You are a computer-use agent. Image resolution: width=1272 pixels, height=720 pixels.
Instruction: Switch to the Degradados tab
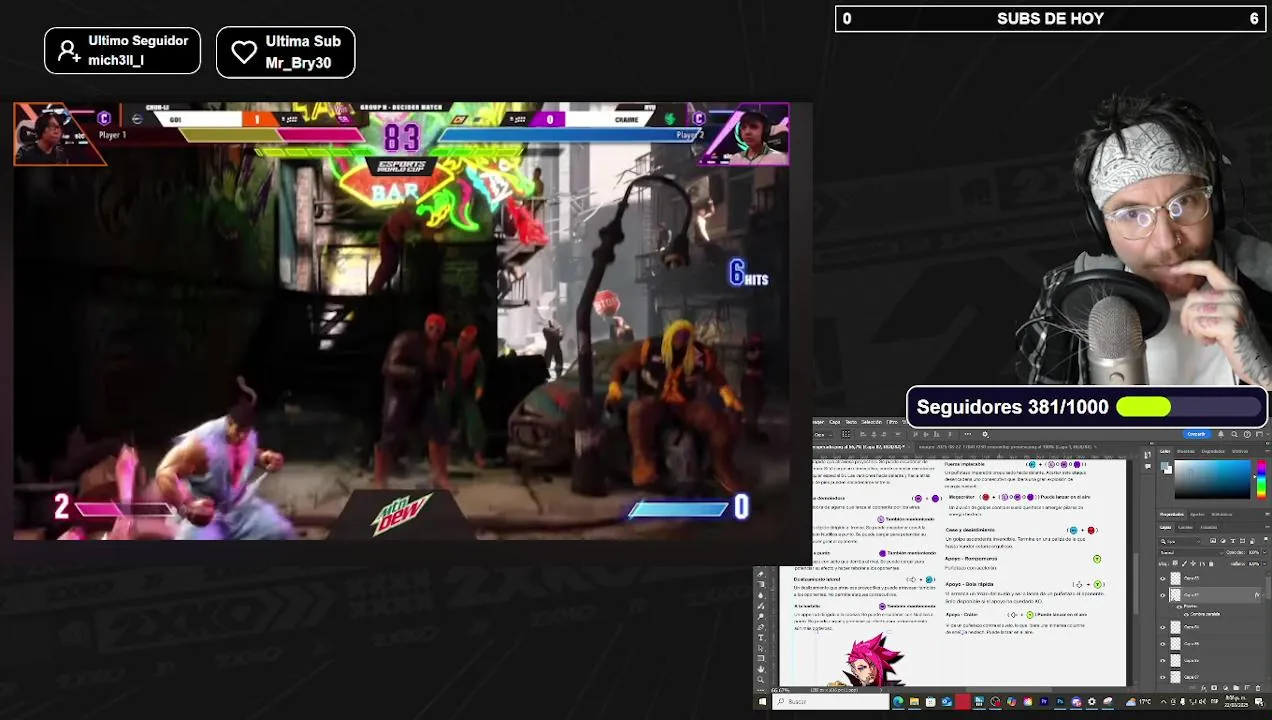[1213, 451]
